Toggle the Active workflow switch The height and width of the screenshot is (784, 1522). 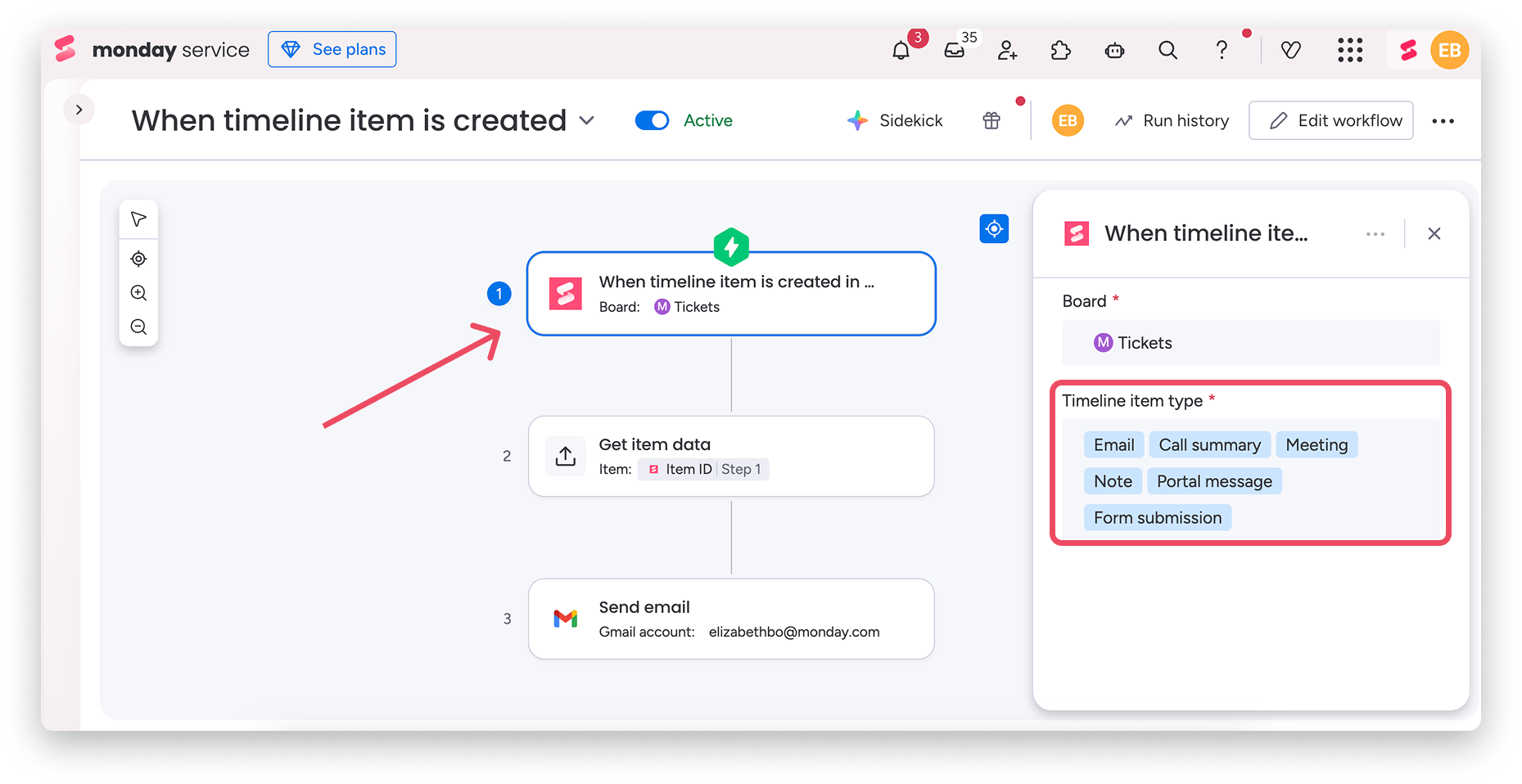pos(652,121)
